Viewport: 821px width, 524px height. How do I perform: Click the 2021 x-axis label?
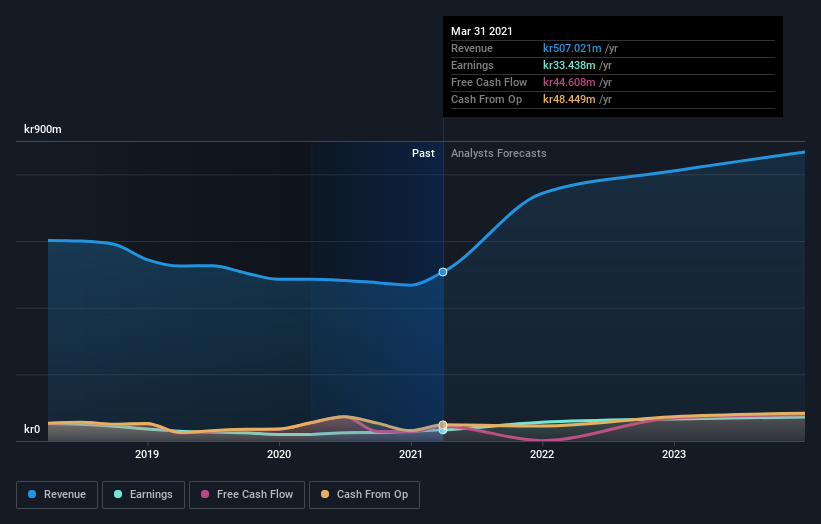(410, 454)
